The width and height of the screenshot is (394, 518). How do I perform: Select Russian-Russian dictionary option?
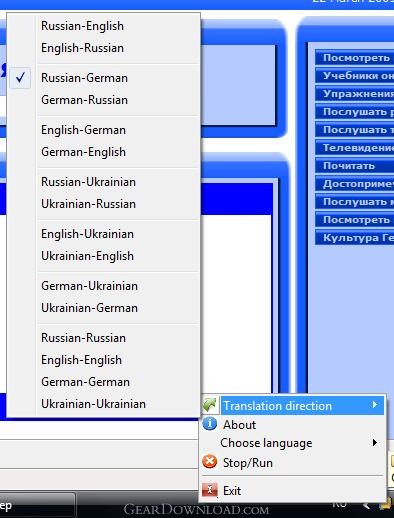(x=103, y=338)
